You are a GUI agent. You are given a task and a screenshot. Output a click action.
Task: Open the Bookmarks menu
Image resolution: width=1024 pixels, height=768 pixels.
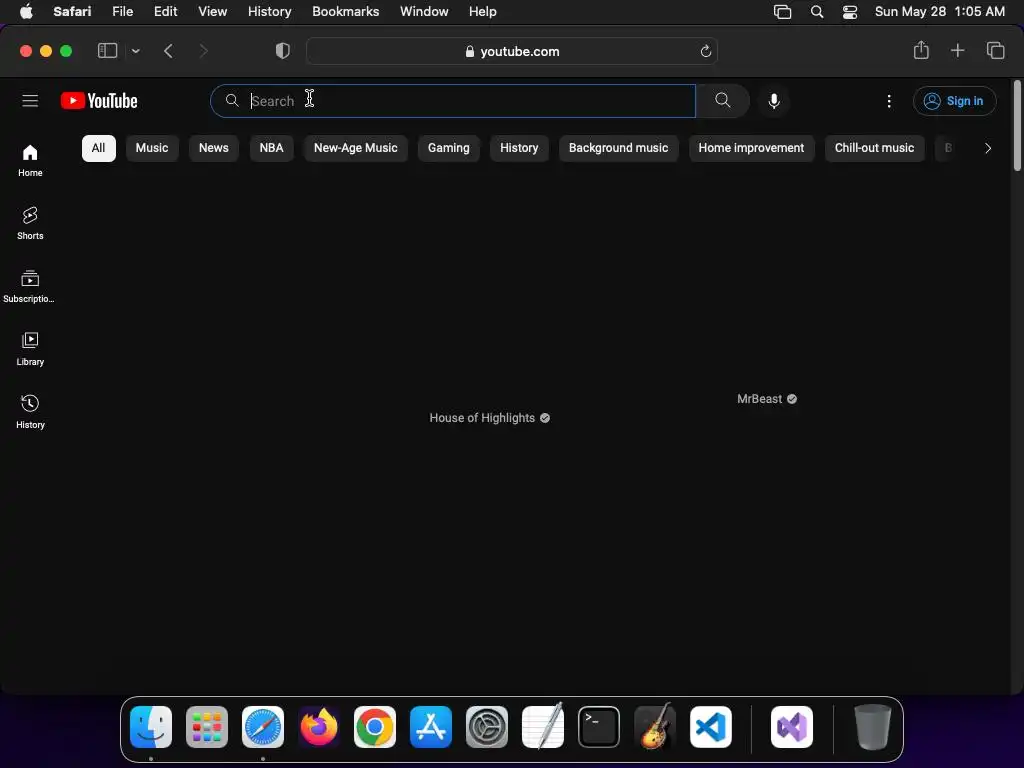point(345,12)
